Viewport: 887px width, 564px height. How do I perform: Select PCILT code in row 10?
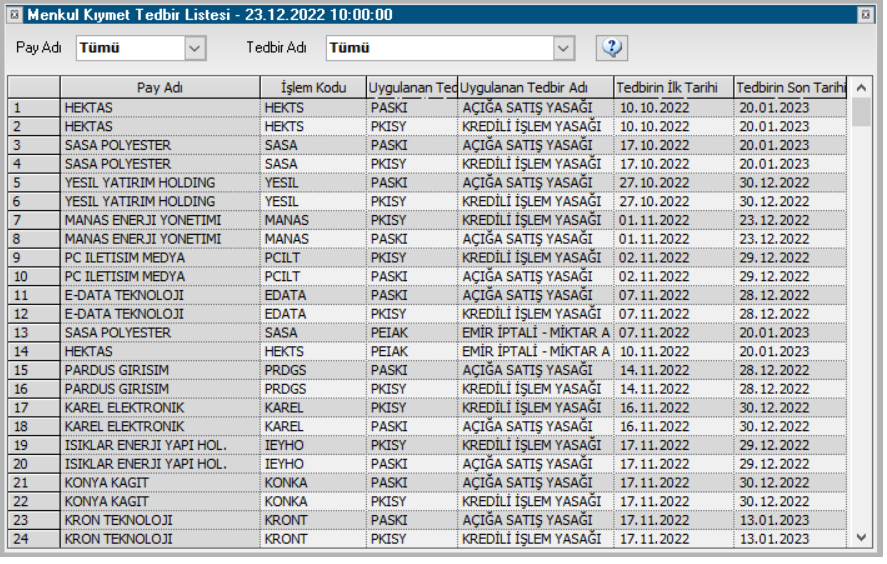click(x=282, y=276)
